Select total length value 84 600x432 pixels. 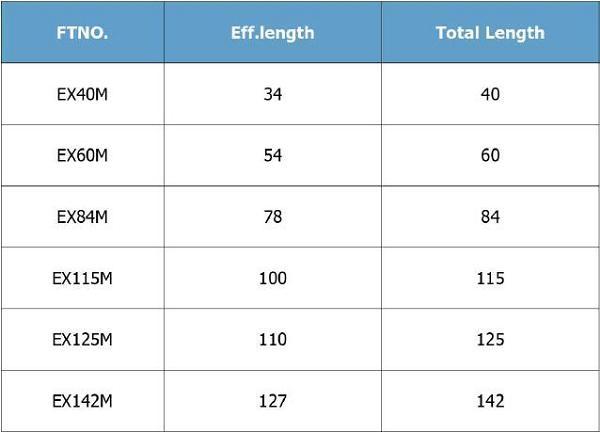point(490,217)
